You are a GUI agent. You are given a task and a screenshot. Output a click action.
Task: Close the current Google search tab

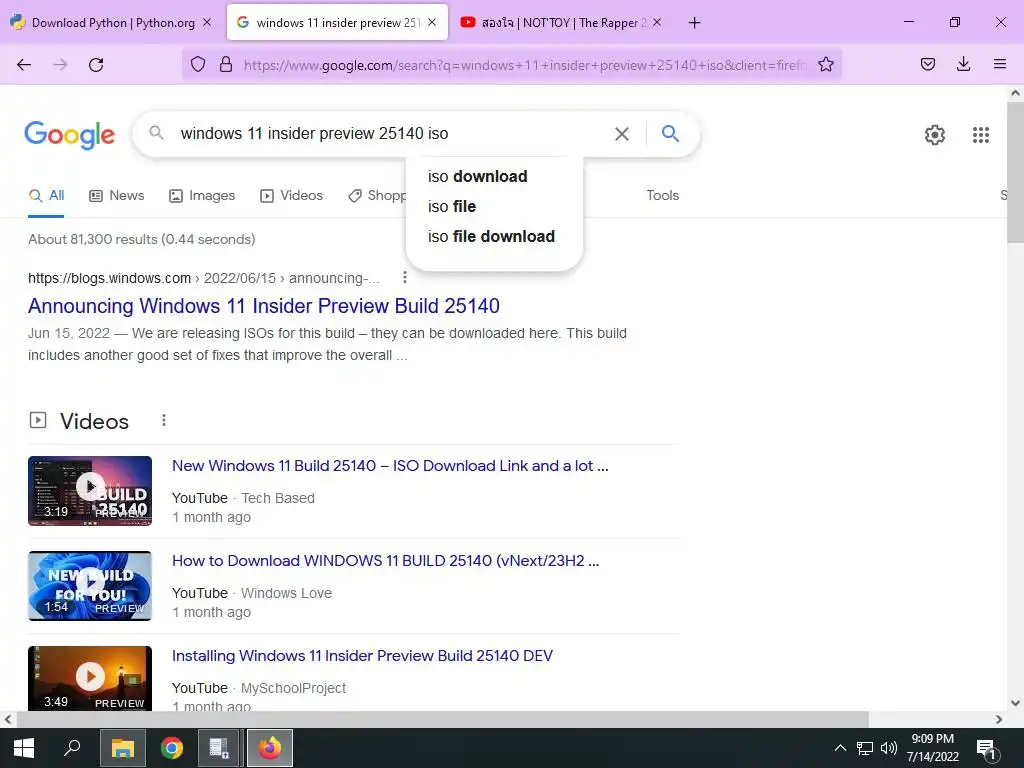432,22
